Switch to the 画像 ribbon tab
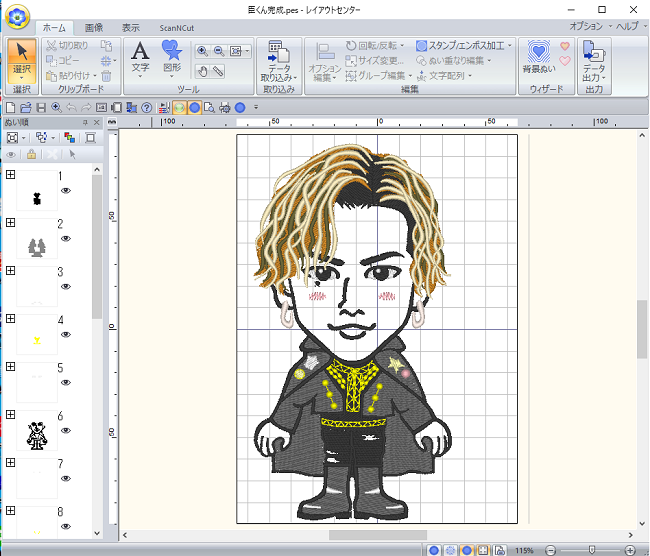Image resolution: width=650 pixels, height=556 pixels. (93, 28)
